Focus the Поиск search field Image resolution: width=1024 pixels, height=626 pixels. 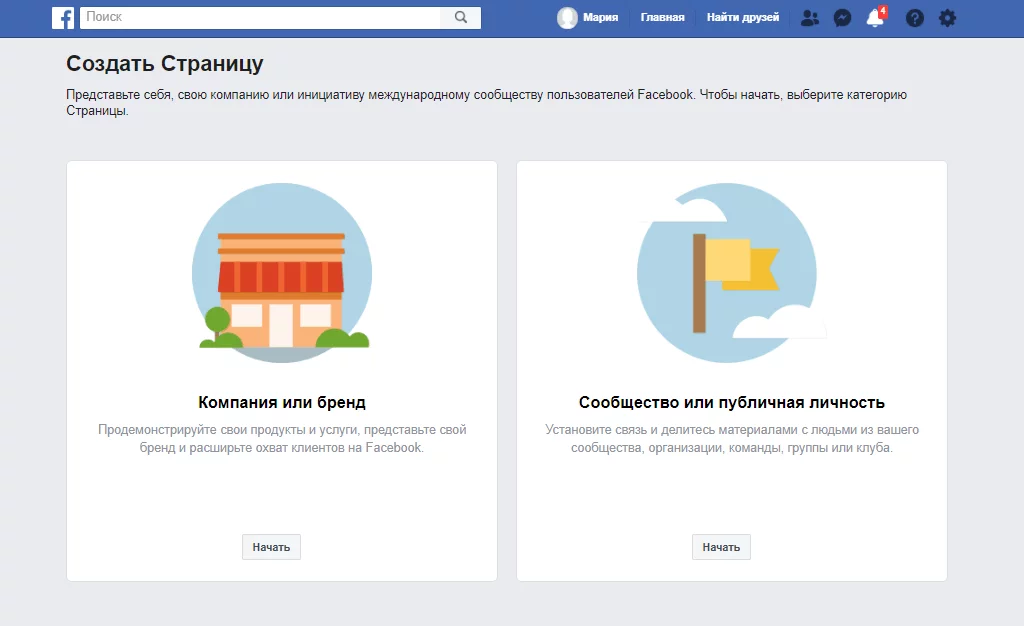(260, 18)
